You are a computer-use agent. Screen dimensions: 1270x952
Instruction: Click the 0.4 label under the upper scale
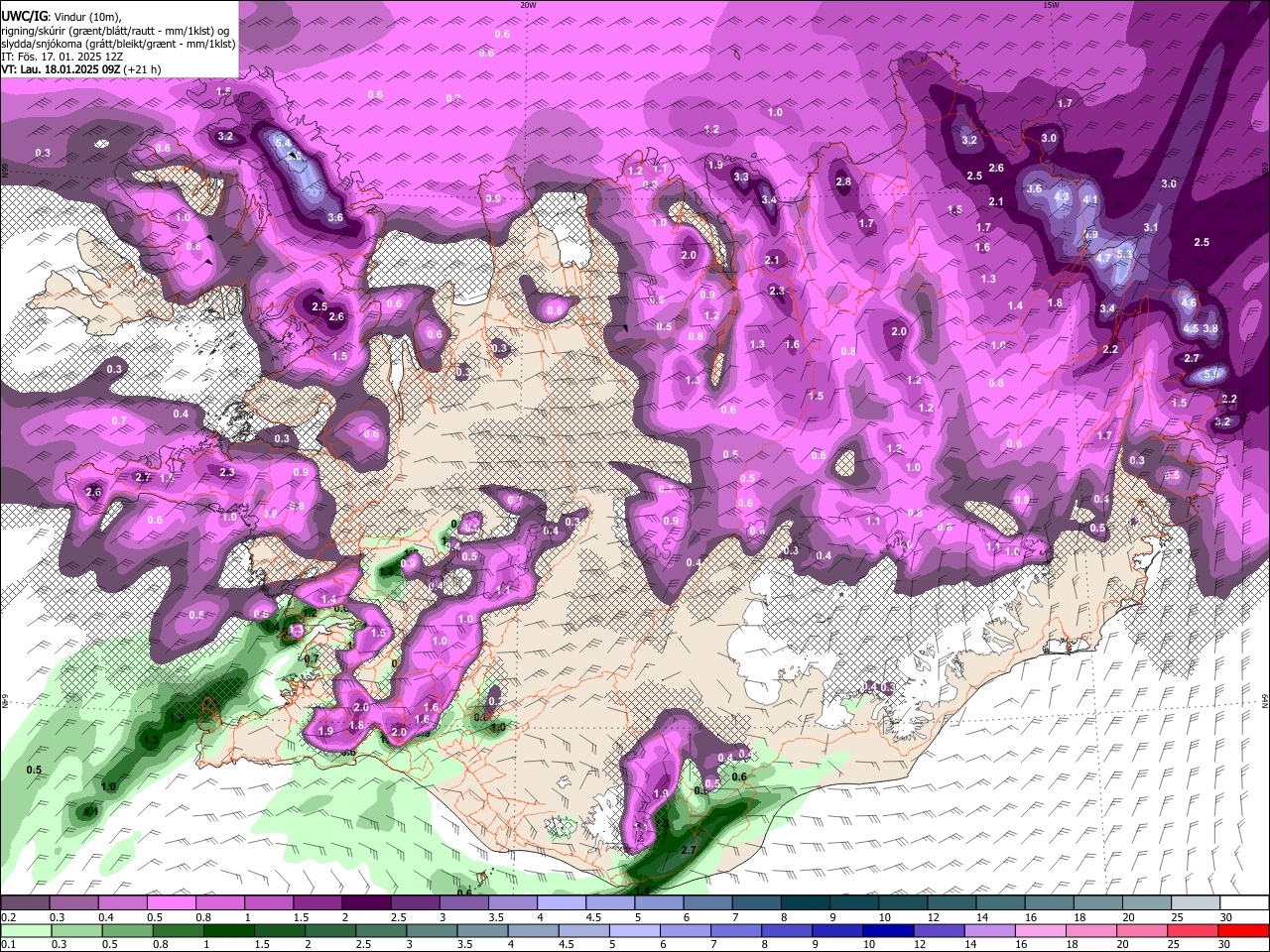click(105, 917)
